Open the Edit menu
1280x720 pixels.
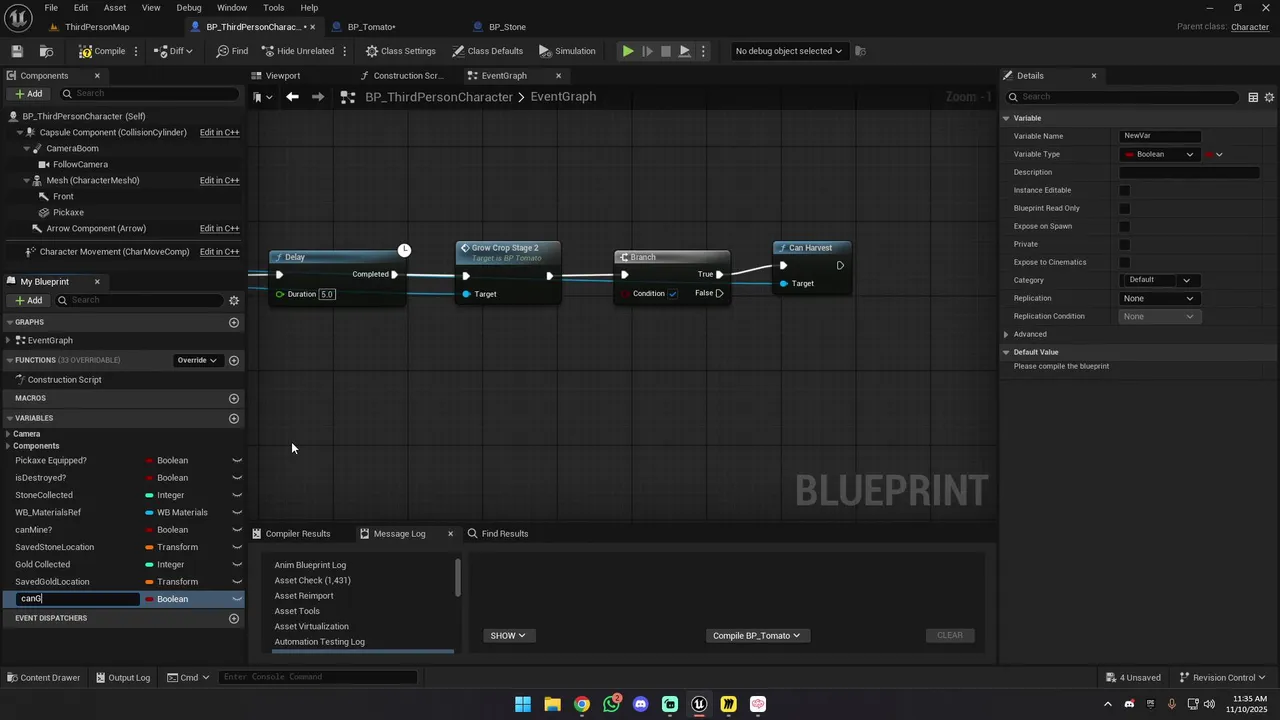(x=81, y=7)
